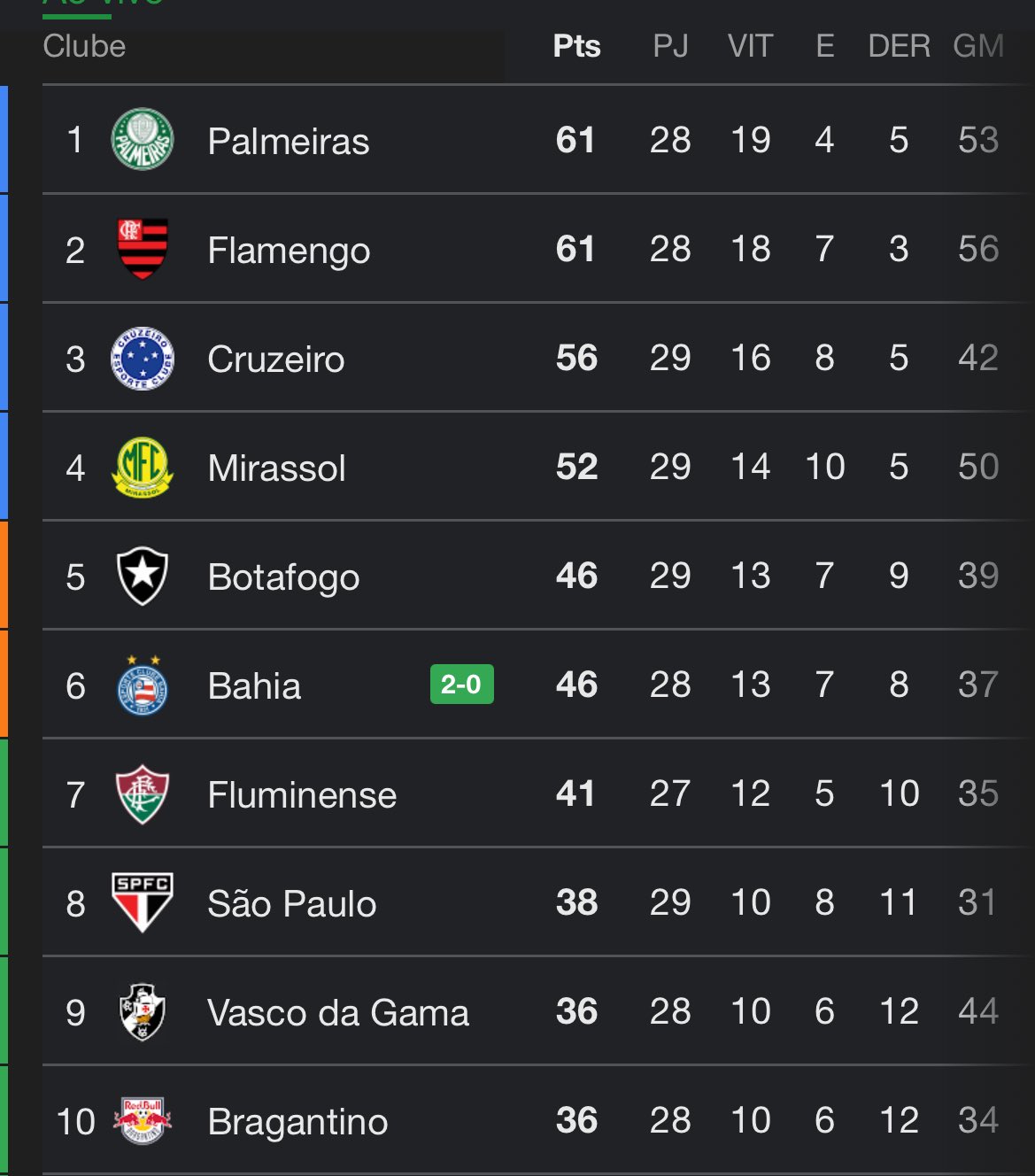
Task: Click the Fluminense team name
Action: pyautogui.click(x=302, y=795)
